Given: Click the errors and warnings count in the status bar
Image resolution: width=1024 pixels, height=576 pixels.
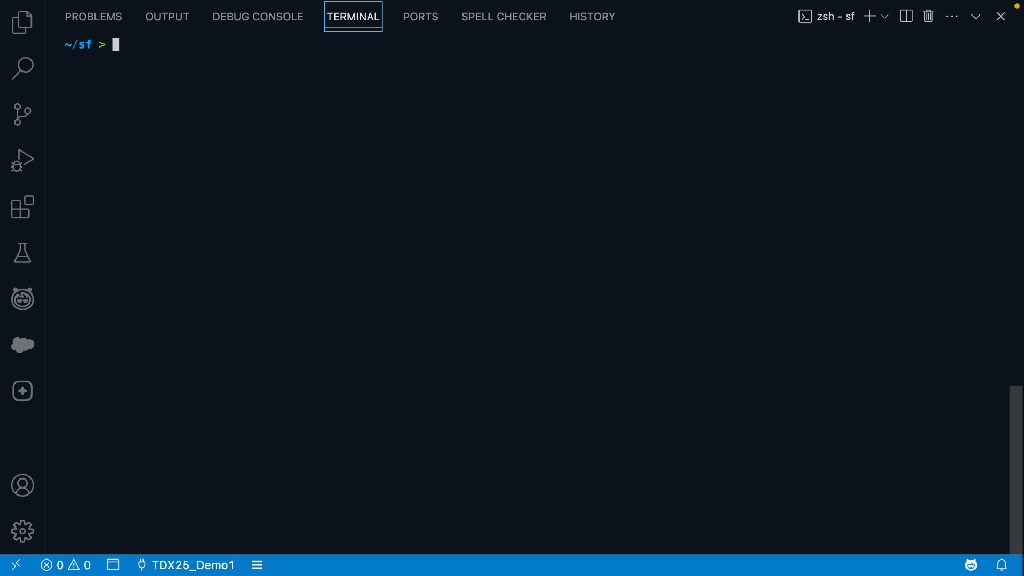Looking at the screenshot, I should (x=65, y=565).
